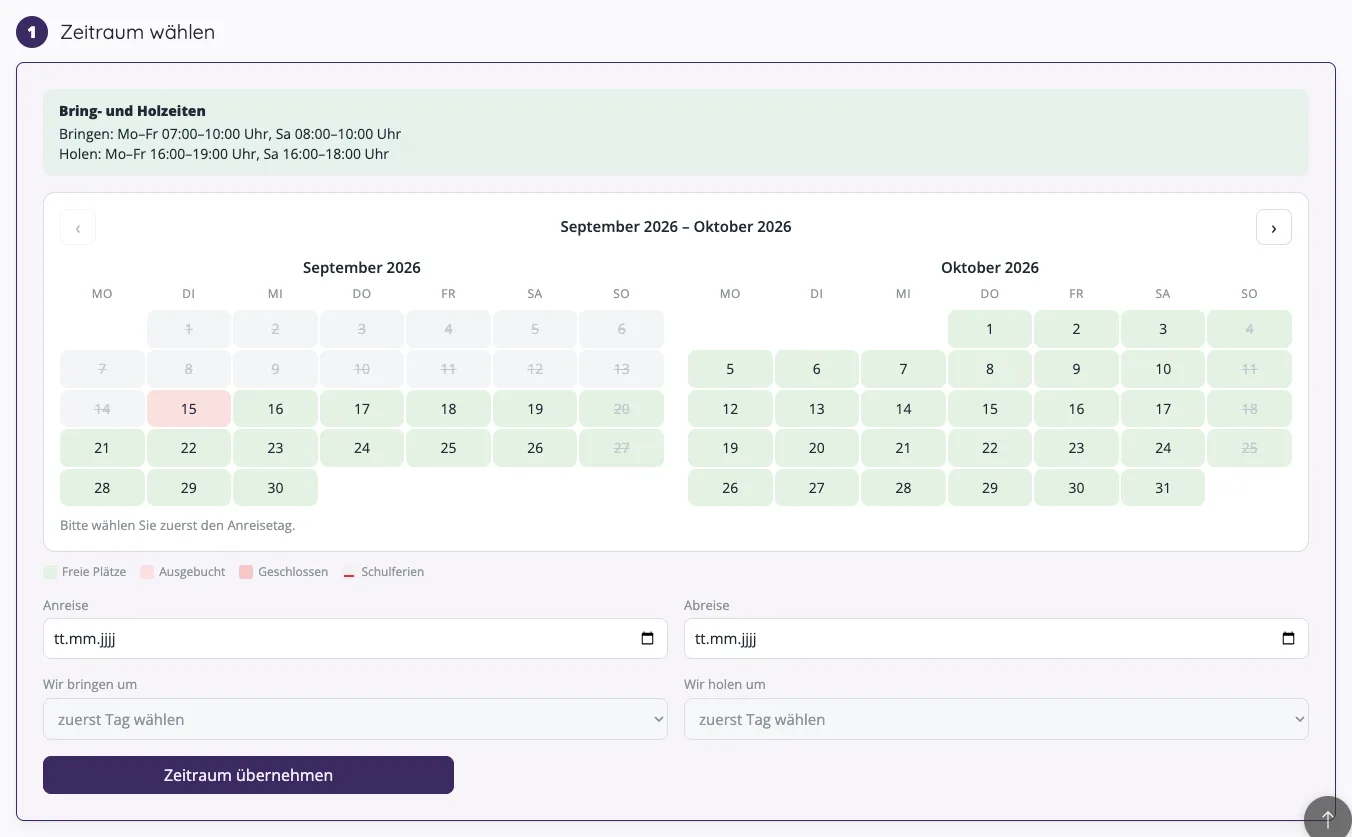1352x837 pixels.
Task: Click the "Schulferien" legend label
Action: pos(393,572)
